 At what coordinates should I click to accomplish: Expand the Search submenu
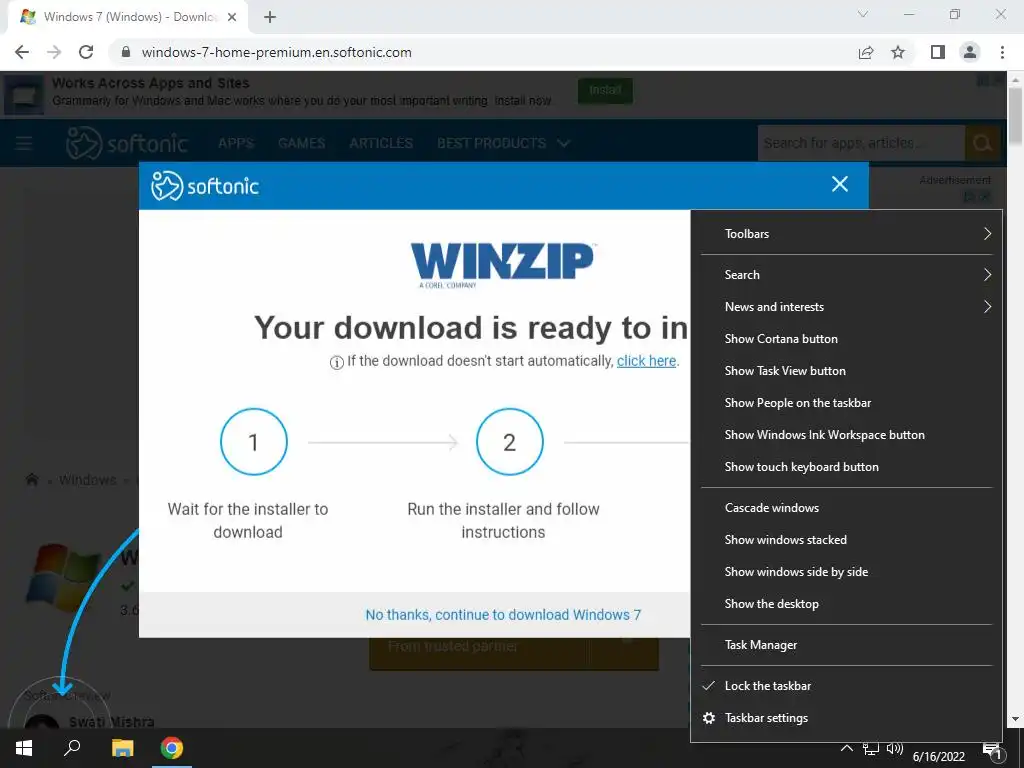point(846,274)
